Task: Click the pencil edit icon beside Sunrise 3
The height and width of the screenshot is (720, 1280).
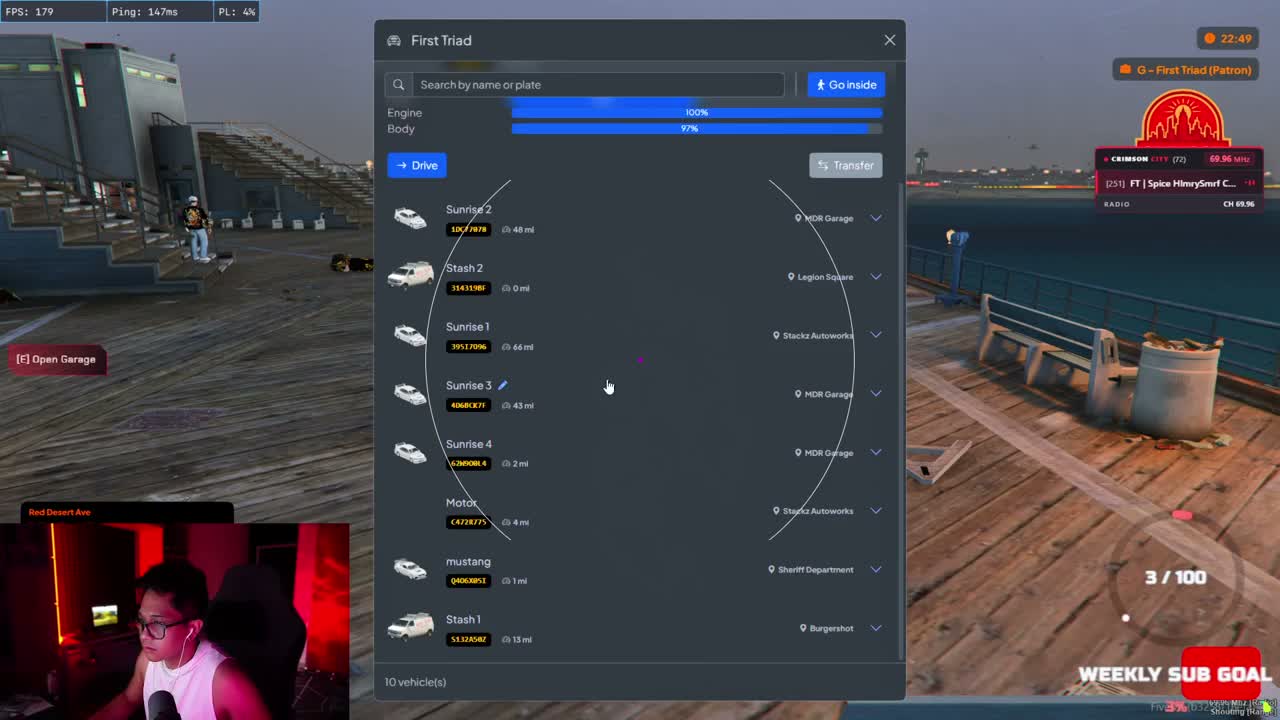Action: pos(503,385)
